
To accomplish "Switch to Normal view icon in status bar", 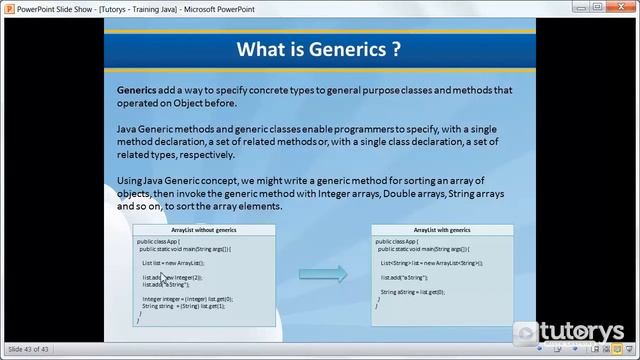I will click(595, 349).
